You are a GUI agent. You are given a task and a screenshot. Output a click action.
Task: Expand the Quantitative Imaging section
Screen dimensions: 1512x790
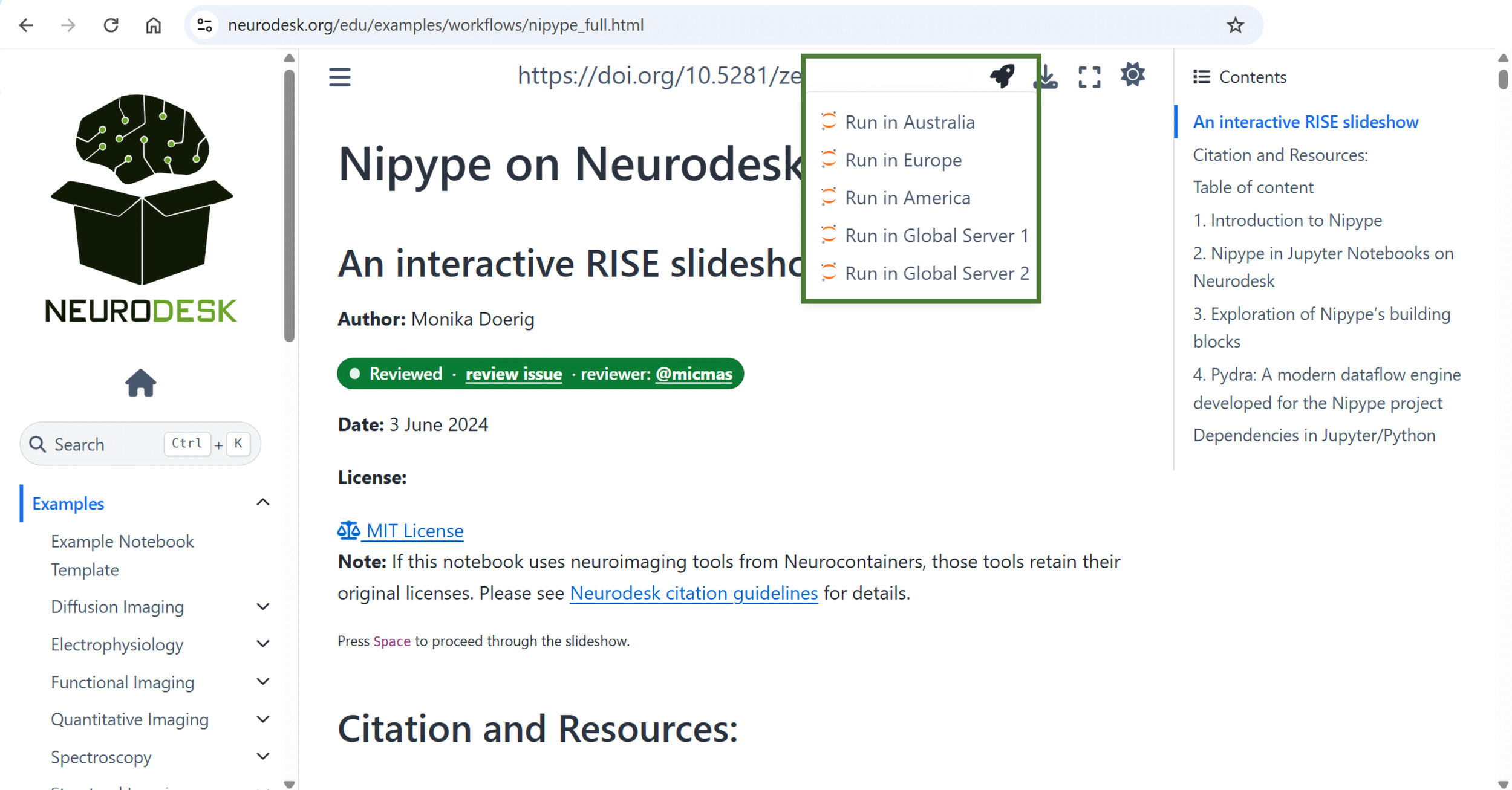pyautogui.click(x=263, y=719)
